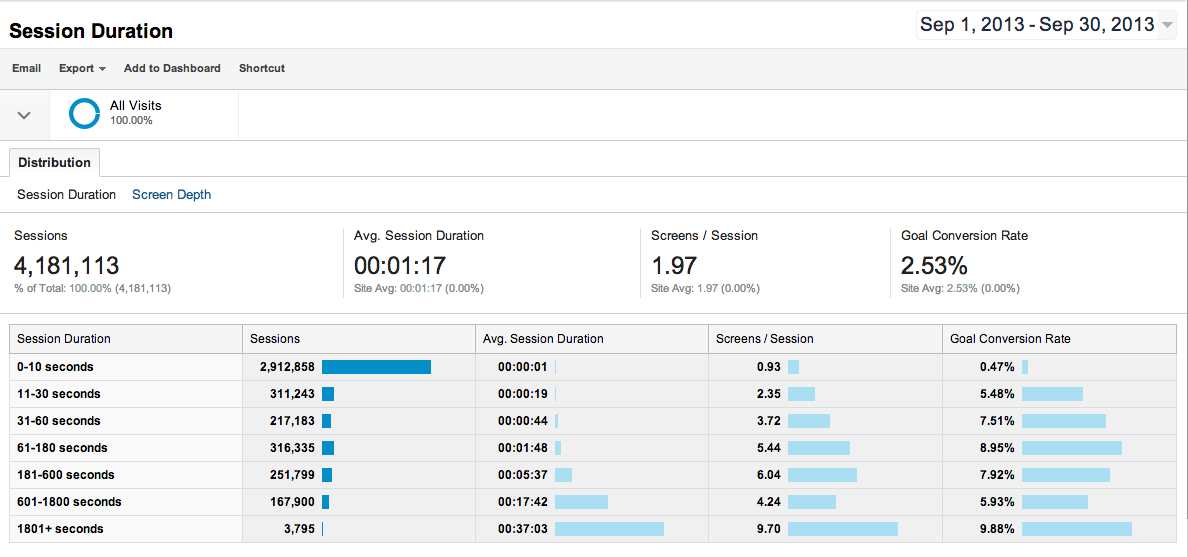Click the Sessions column header
The width and height of the screenshot is (1188, 557).
coord(275,339)
